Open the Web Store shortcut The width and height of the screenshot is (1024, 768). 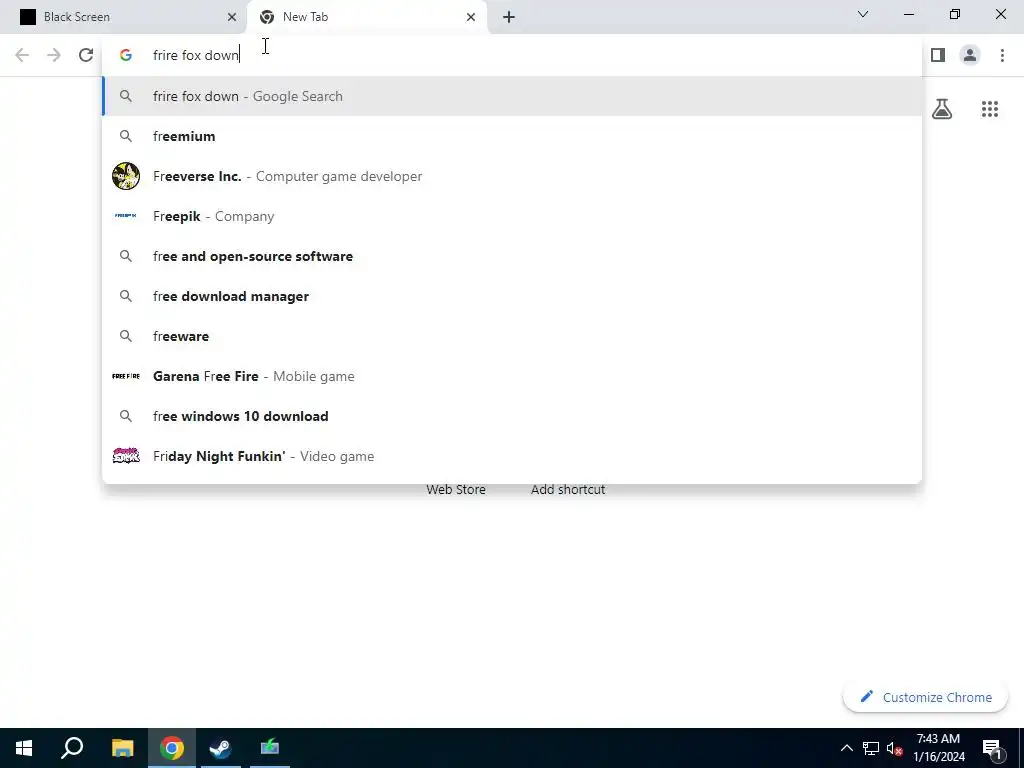456,490
